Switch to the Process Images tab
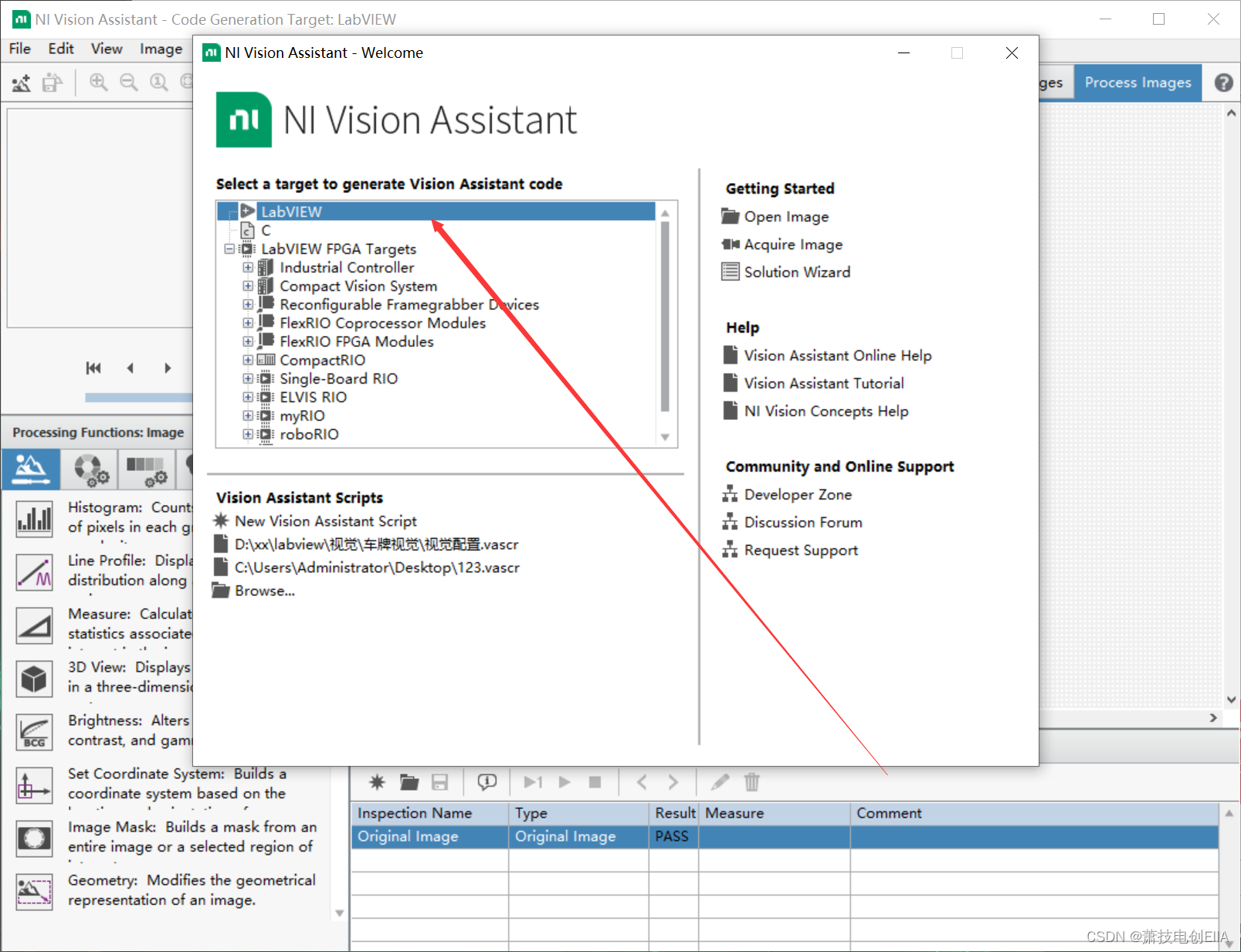Screen dimensions: 1241x952 [1138, 83]
